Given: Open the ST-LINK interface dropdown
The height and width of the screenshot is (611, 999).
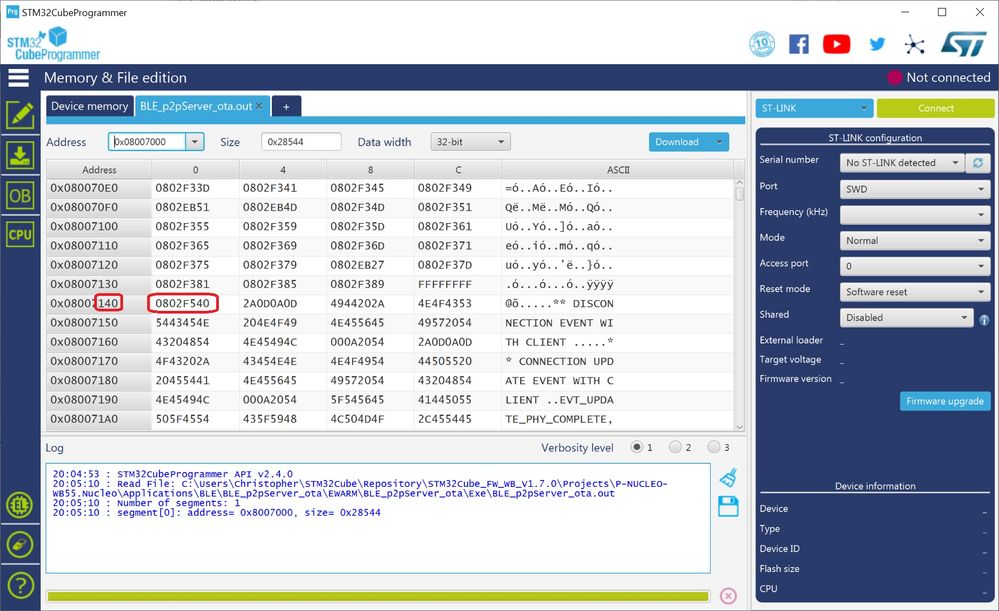Looking at the screenshot, I should (x=814, y=108).
